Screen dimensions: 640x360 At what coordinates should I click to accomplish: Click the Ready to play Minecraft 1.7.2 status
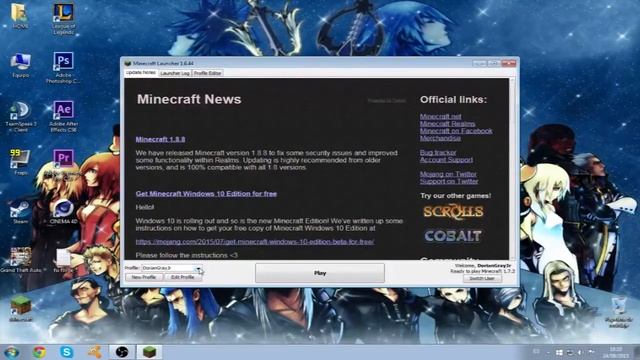[x=482, y=271]
